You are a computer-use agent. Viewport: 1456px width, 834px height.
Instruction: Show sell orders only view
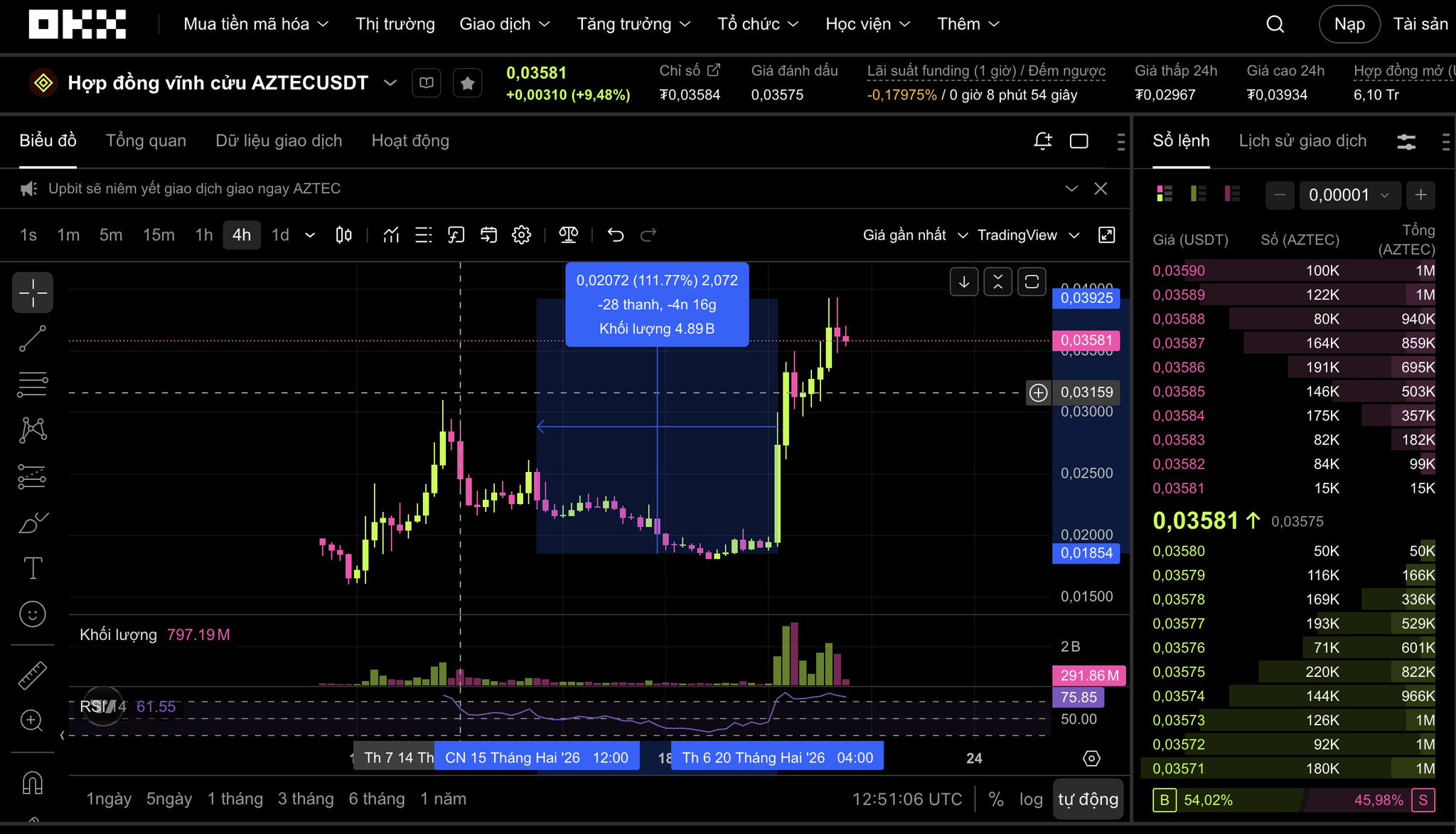point(1232,193)
